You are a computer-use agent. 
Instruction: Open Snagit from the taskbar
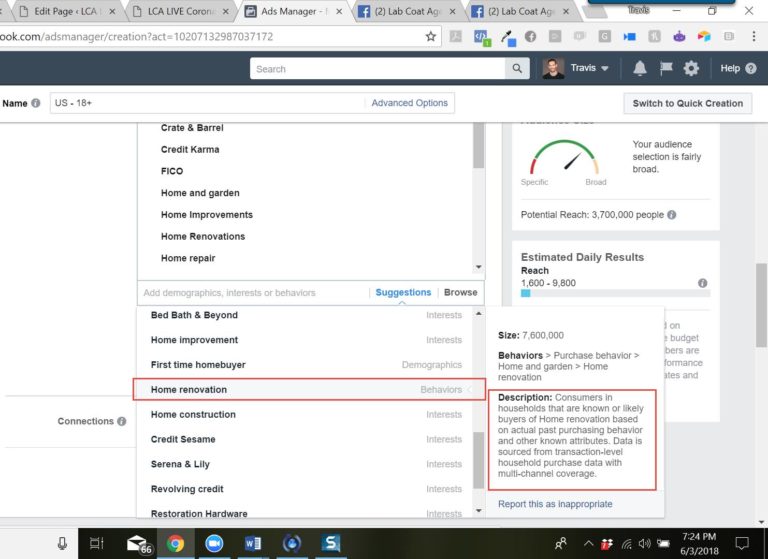[331, 543]
